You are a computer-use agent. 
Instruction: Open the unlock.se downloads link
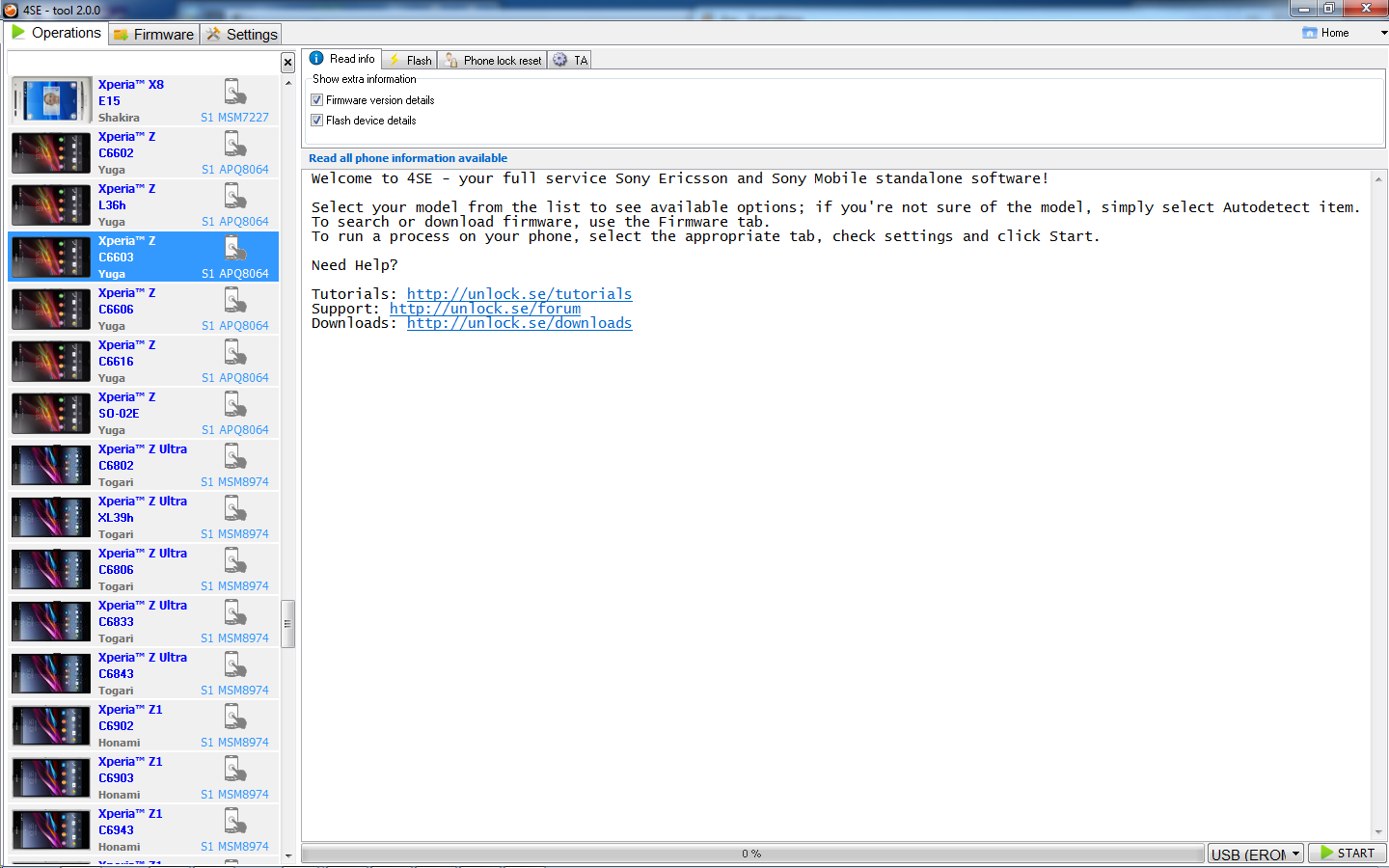pyautogui.click(x=519, y=323)
